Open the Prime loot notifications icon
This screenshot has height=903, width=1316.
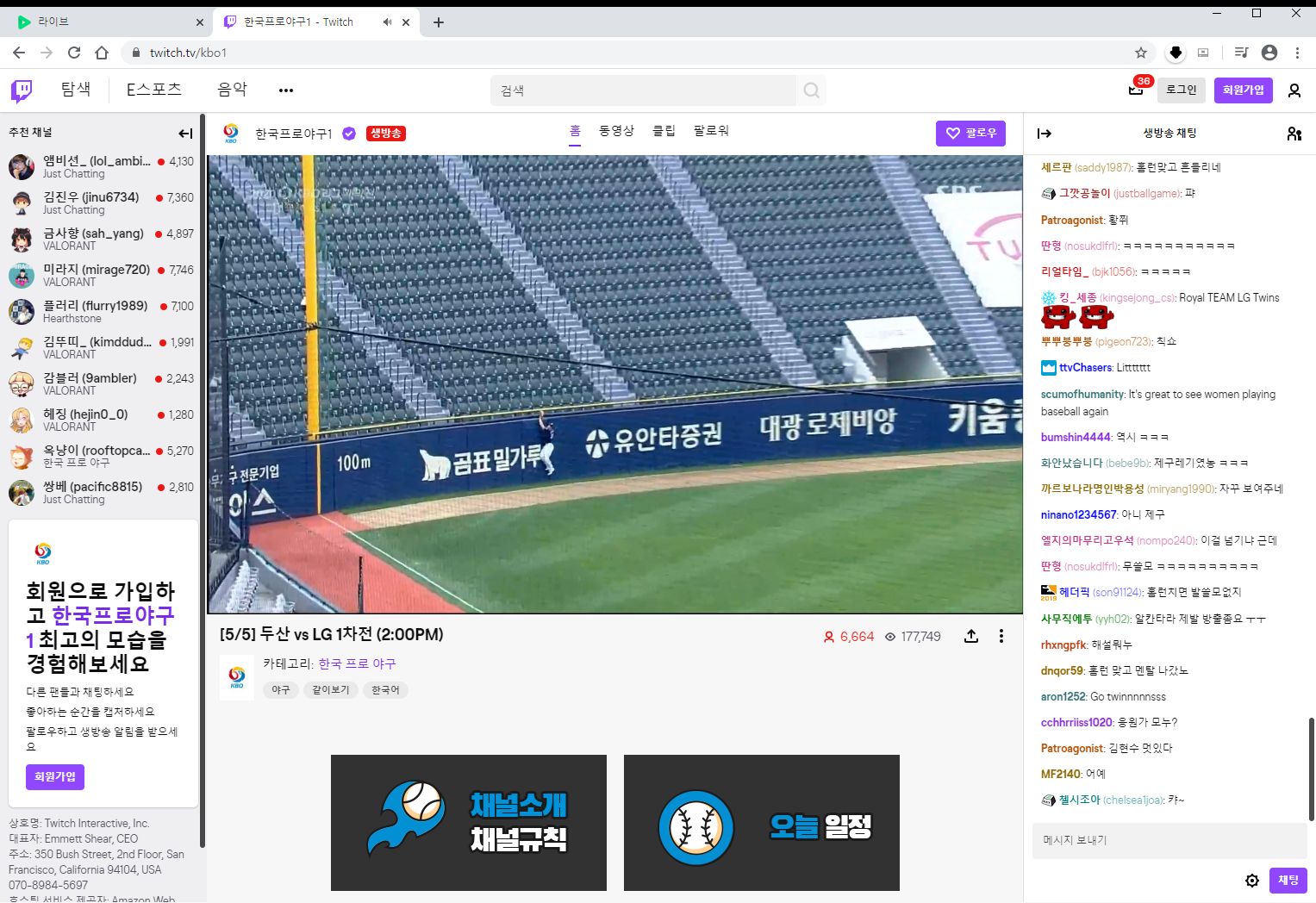1136,90
